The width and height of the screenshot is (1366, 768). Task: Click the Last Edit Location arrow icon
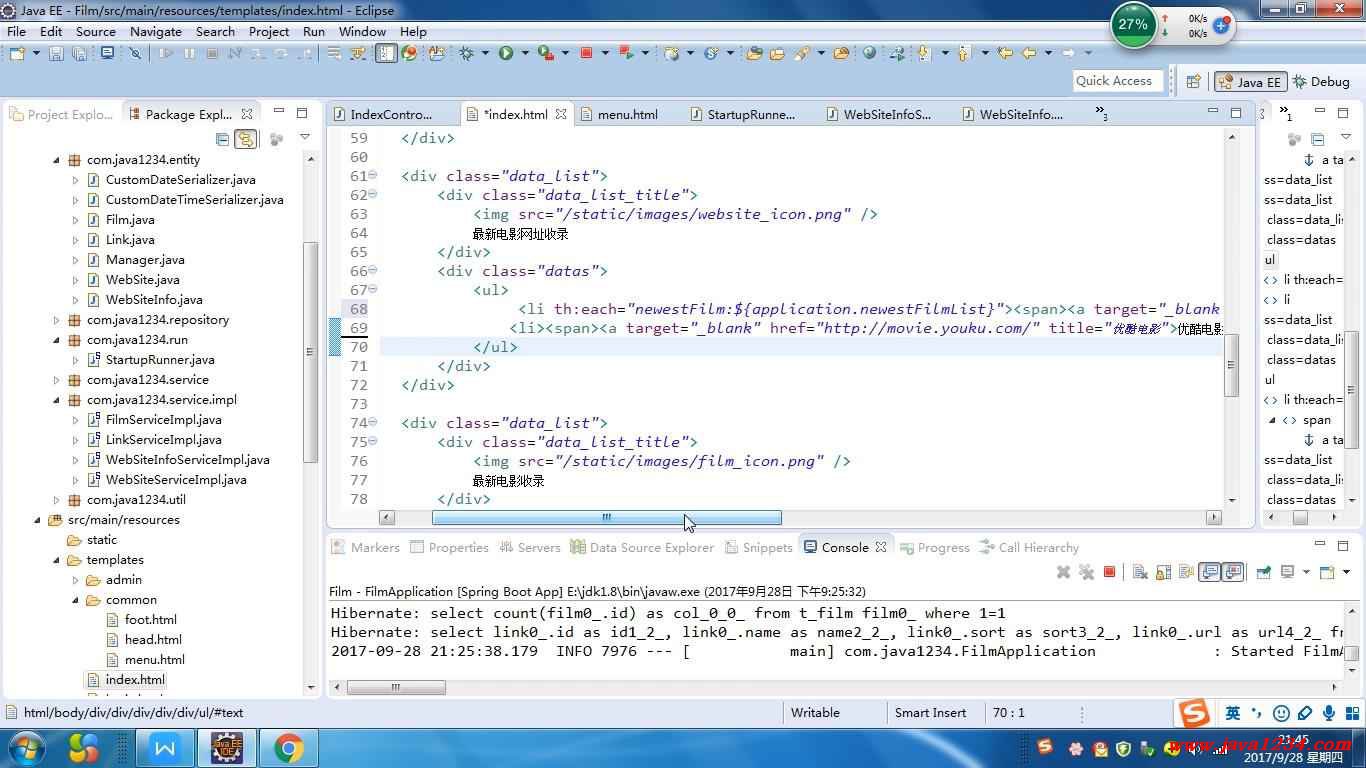[x=1005, y=53]
